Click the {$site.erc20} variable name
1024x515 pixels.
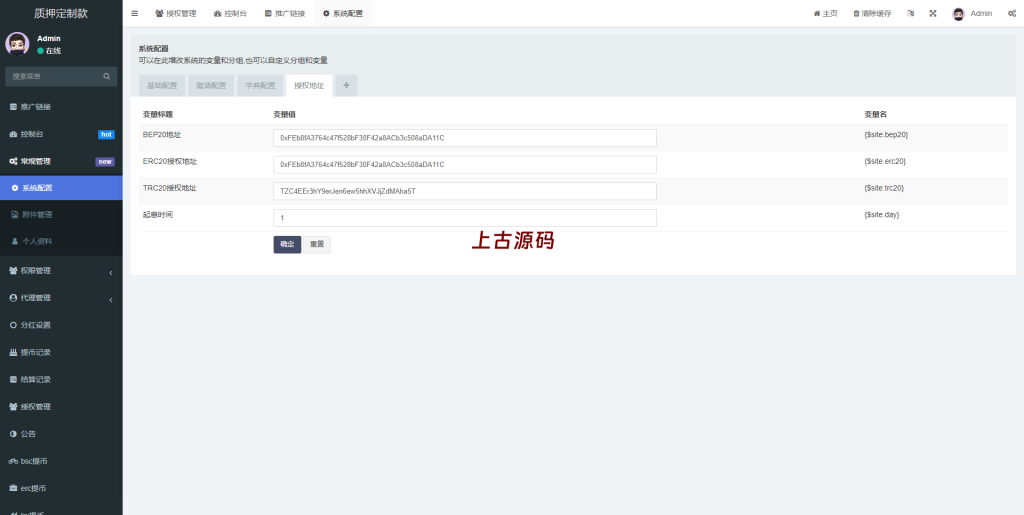pyautogui.click(x=885, y=161)
